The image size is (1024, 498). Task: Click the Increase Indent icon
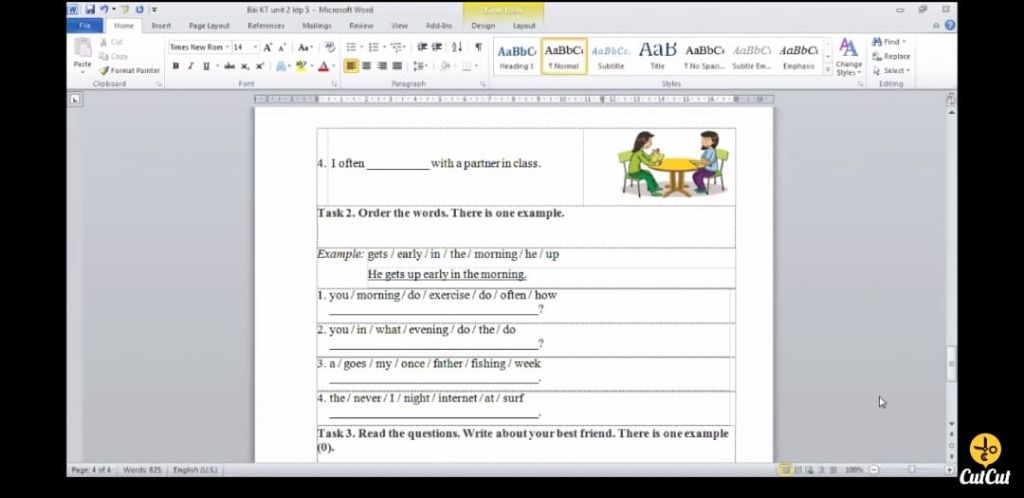(x=438, y=48)
